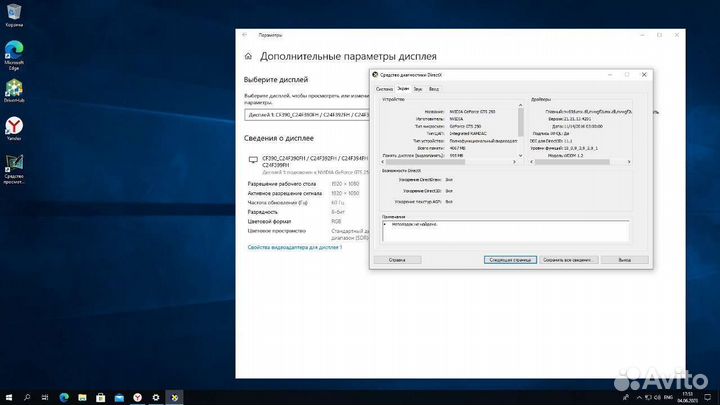Select the DirectX diagnostic taskbar icon

174,397
